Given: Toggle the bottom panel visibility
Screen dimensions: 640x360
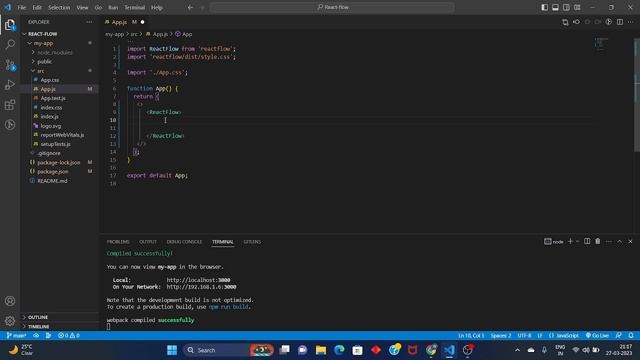Looking at the screenshot, I should click(556, 7).
